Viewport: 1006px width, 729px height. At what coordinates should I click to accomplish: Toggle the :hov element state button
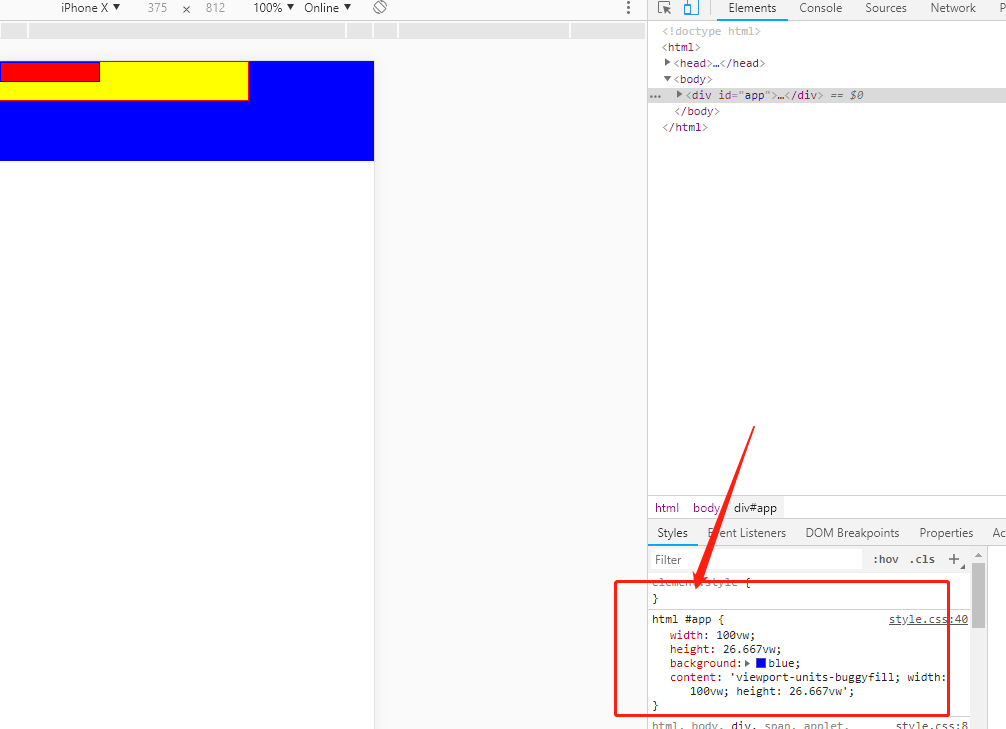(x=885, y=559)
